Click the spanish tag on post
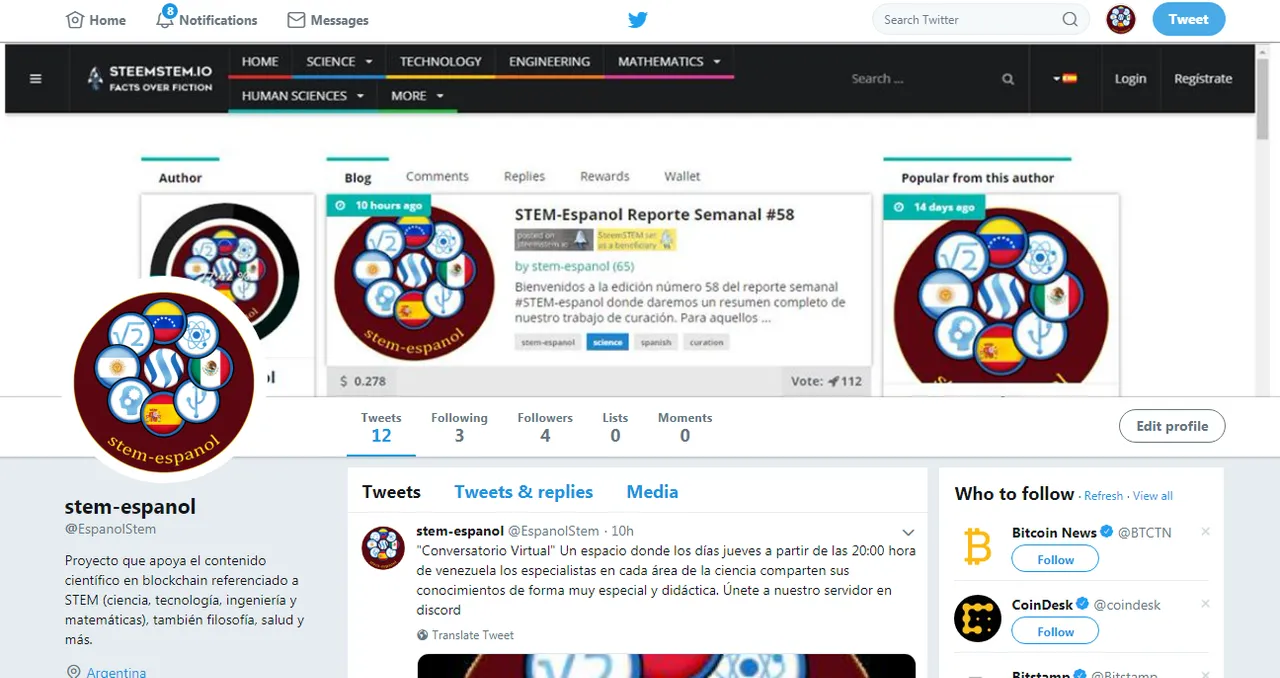 656,342
